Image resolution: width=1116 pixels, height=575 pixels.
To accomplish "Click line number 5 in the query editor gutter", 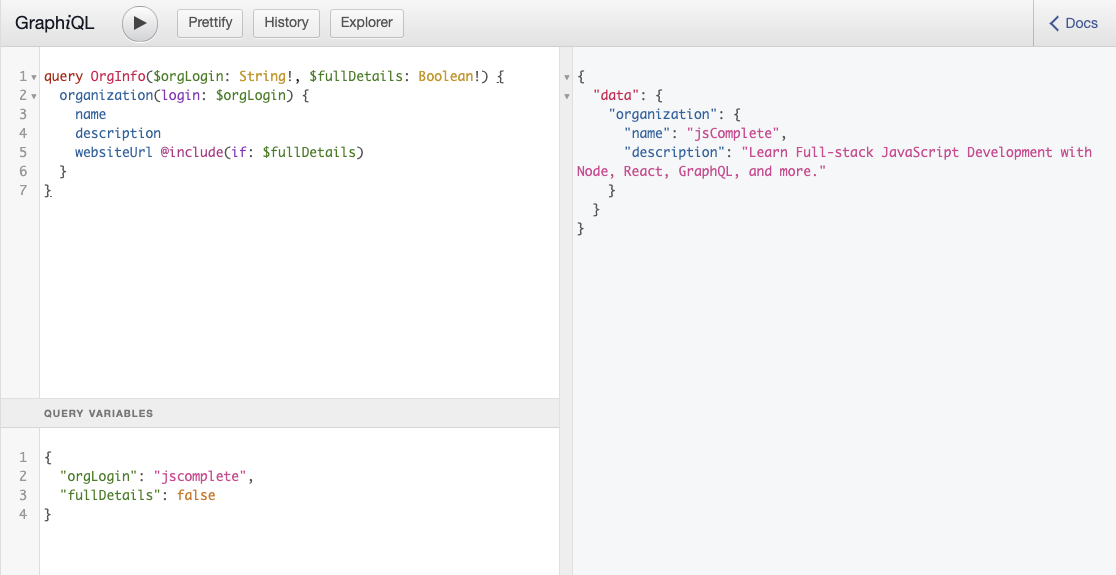I will click(x=22, y=153).
